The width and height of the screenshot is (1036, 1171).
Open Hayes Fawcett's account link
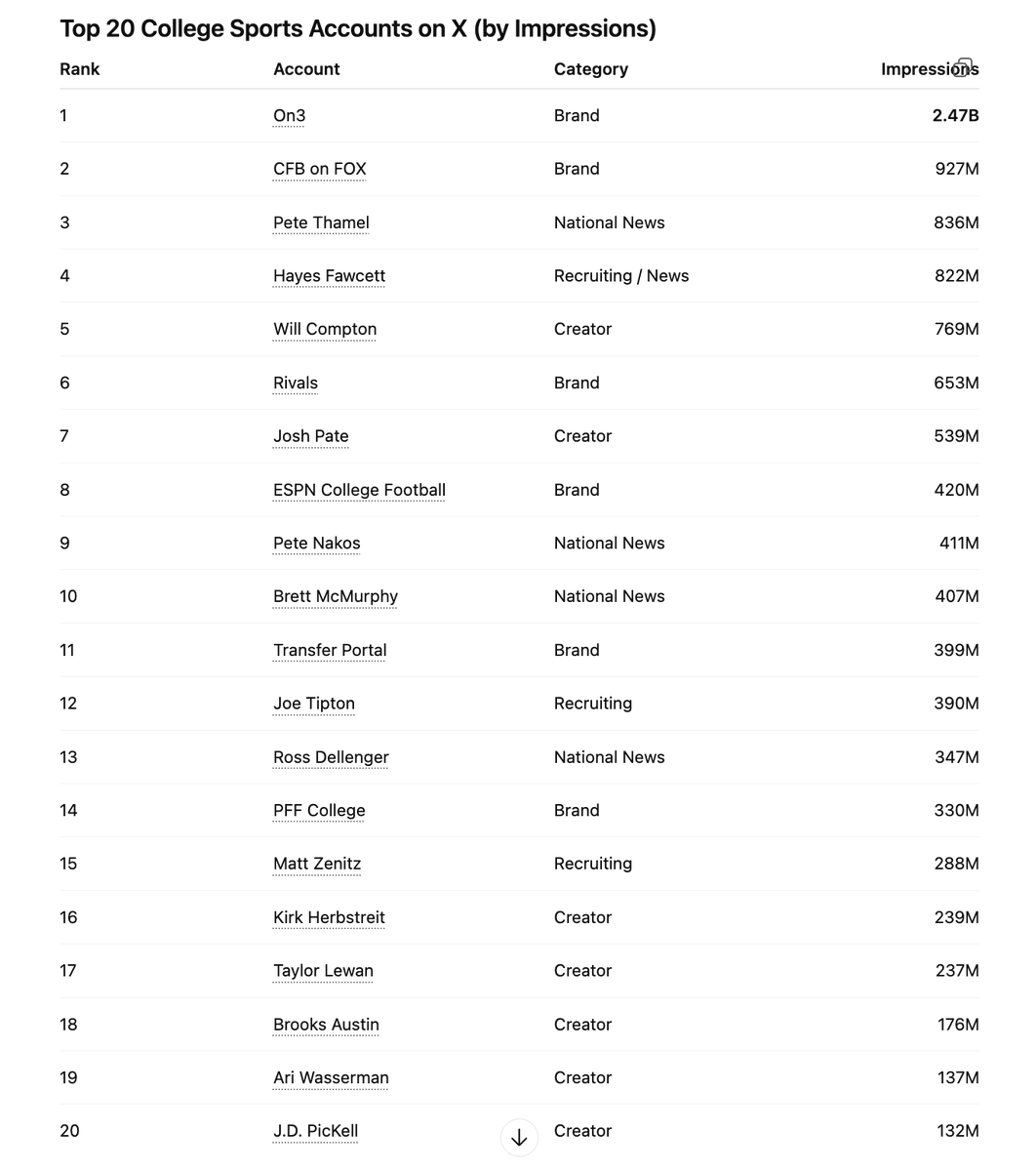coord(329,276)
